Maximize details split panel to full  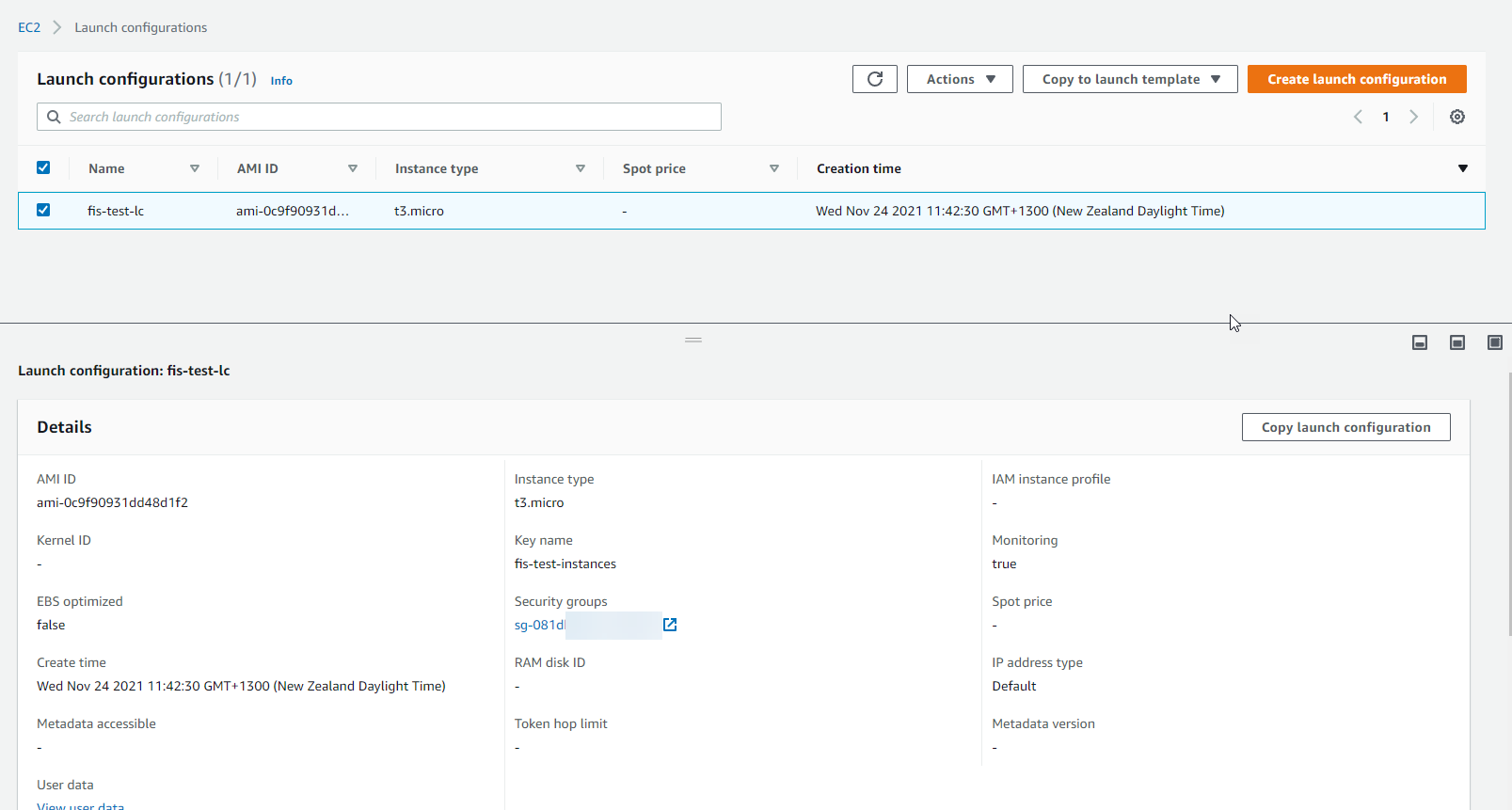(1494, 342)
